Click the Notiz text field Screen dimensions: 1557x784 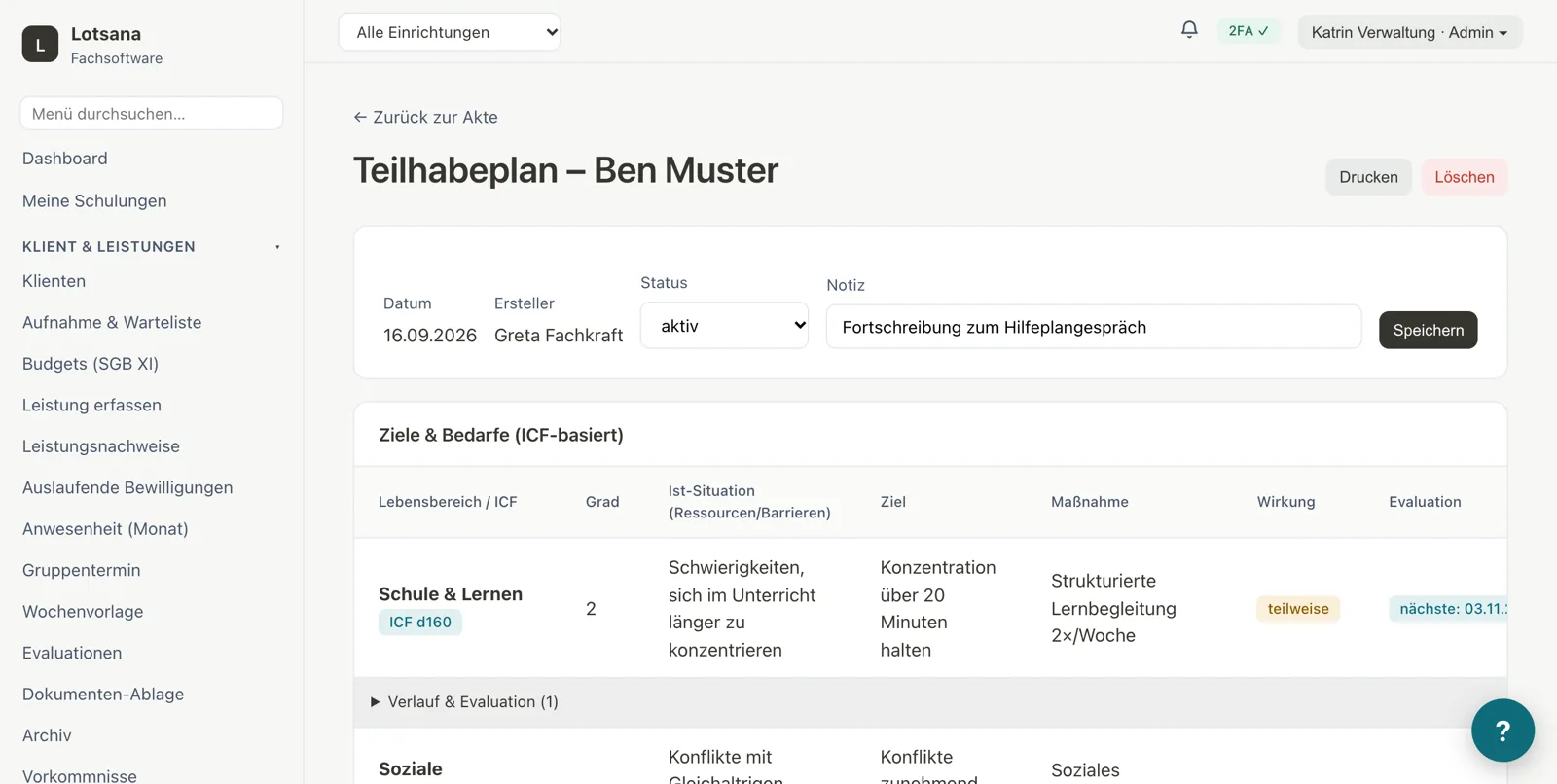click(x=1094, y=327)
